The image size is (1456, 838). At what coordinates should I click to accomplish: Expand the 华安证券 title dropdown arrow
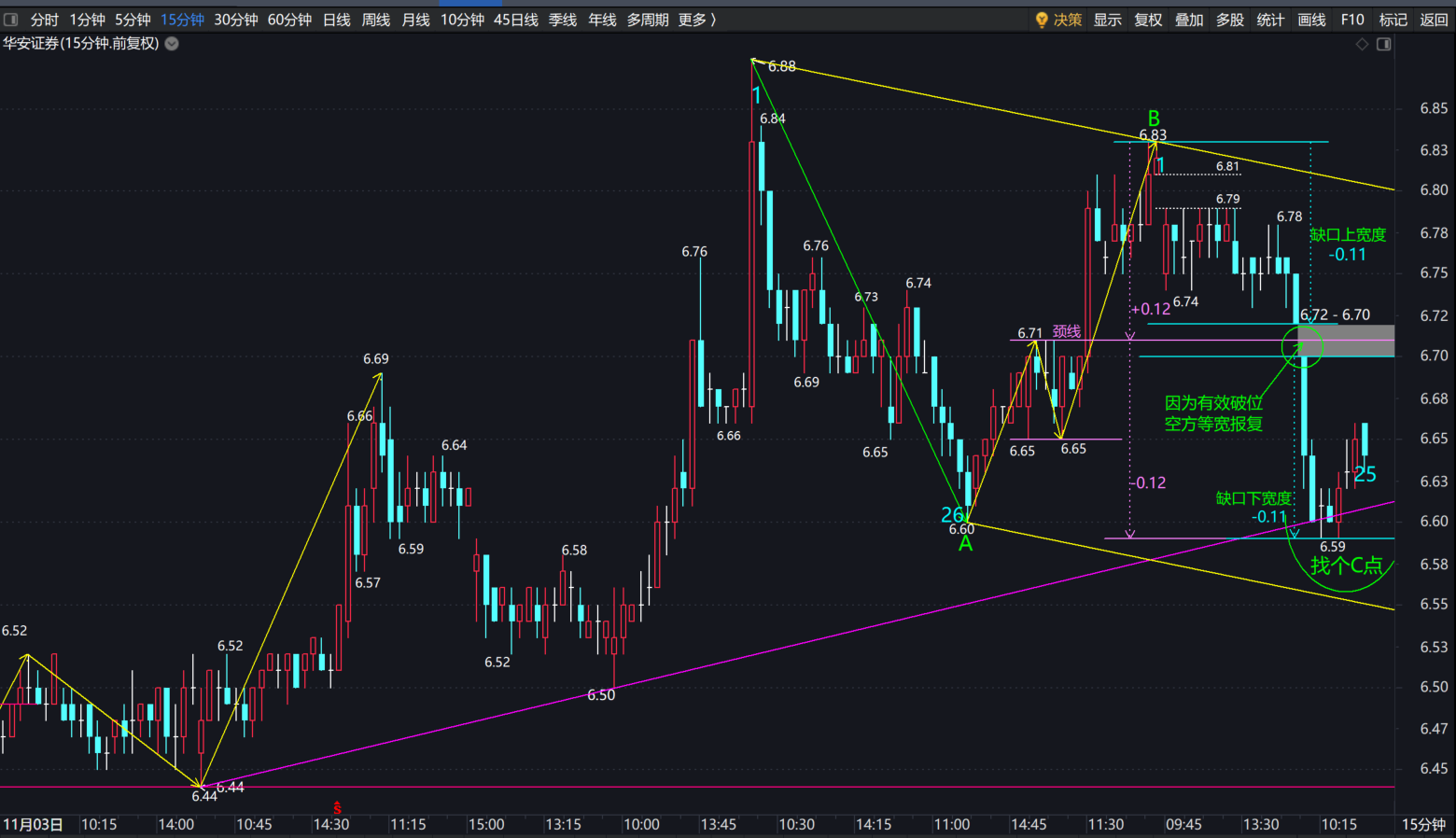[172, 44]
